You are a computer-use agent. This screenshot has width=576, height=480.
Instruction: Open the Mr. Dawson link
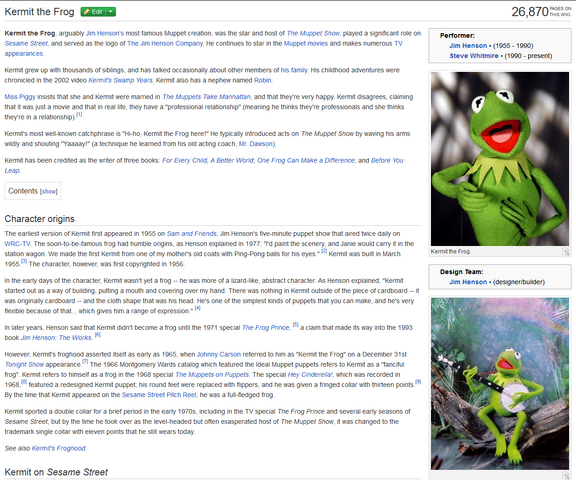coord(256,144)
